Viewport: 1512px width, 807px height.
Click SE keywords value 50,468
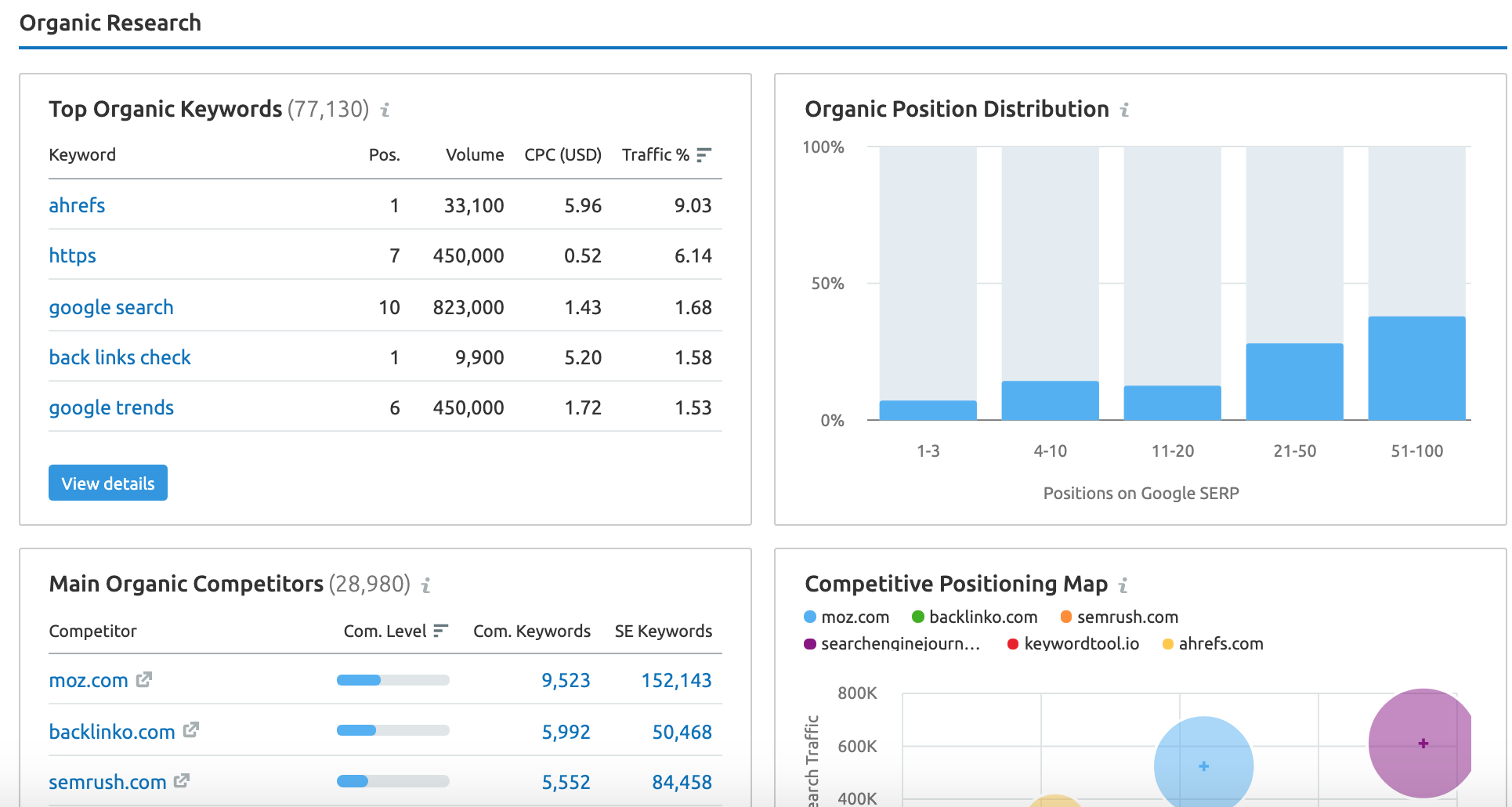[682, 732]
